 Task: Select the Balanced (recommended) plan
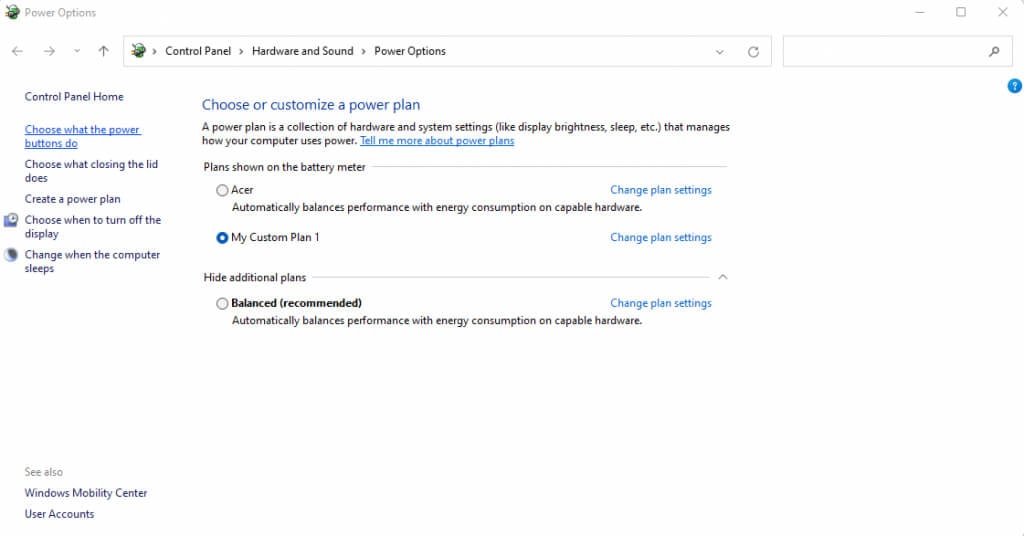coord(222,303)
